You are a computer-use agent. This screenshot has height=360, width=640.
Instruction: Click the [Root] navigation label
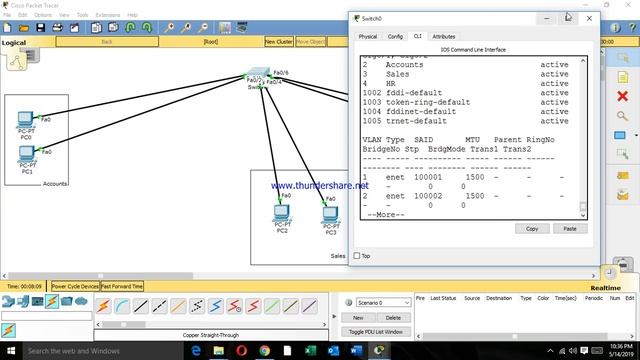pos(211,42)
